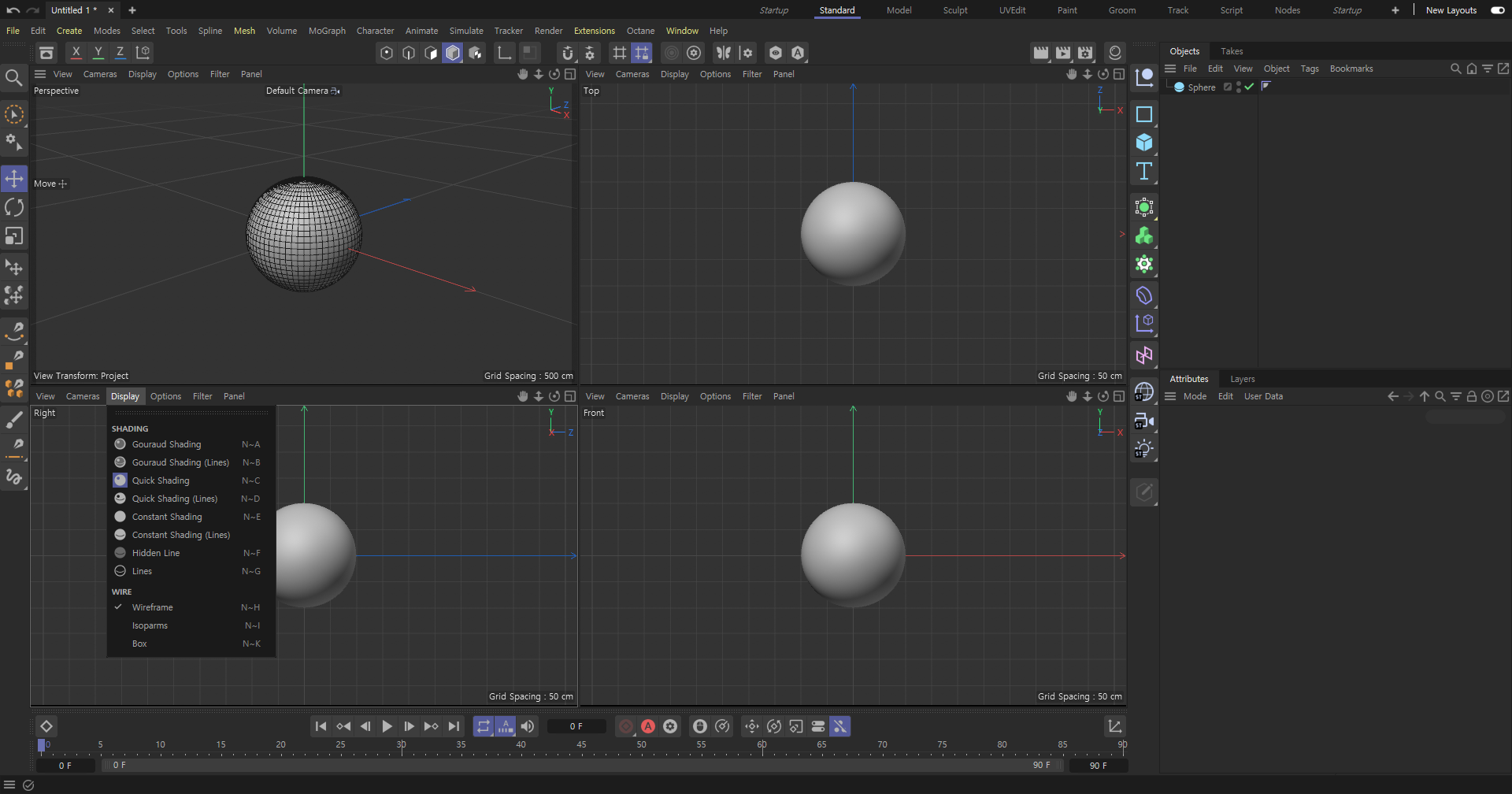Open Perspective viewport Panel menu
This screenshot has width=1512, height=794.
pos(251,74)
